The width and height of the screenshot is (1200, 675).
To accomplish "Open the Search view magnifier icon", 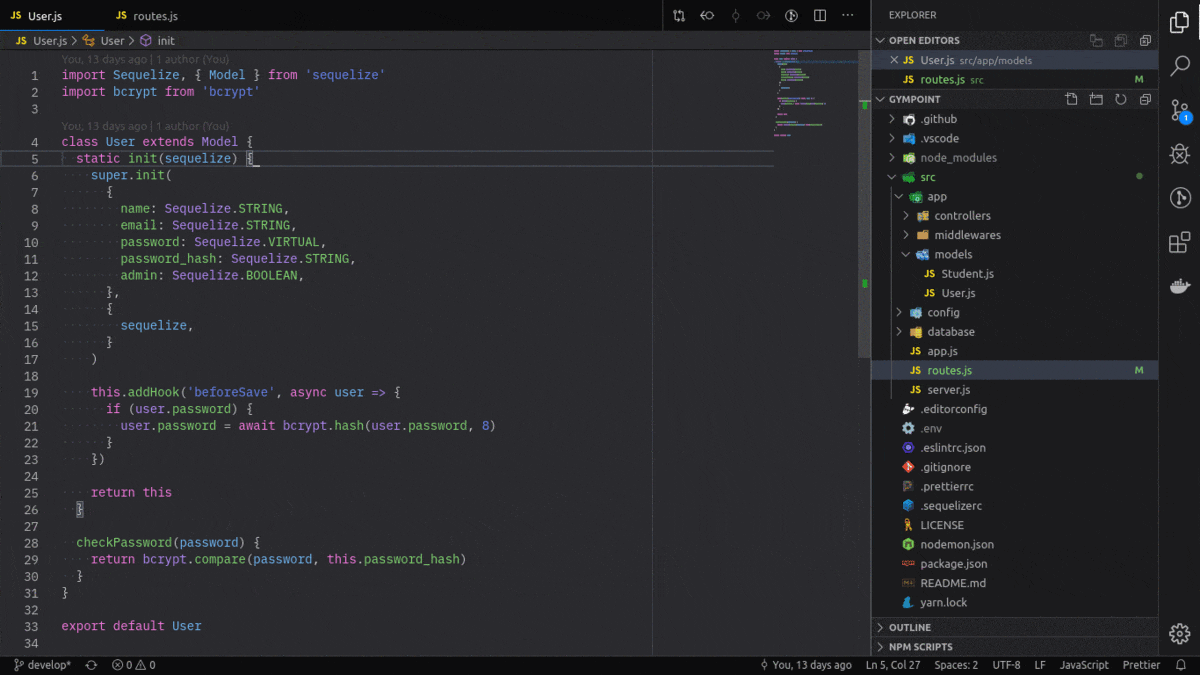I will pos(1179,66).
